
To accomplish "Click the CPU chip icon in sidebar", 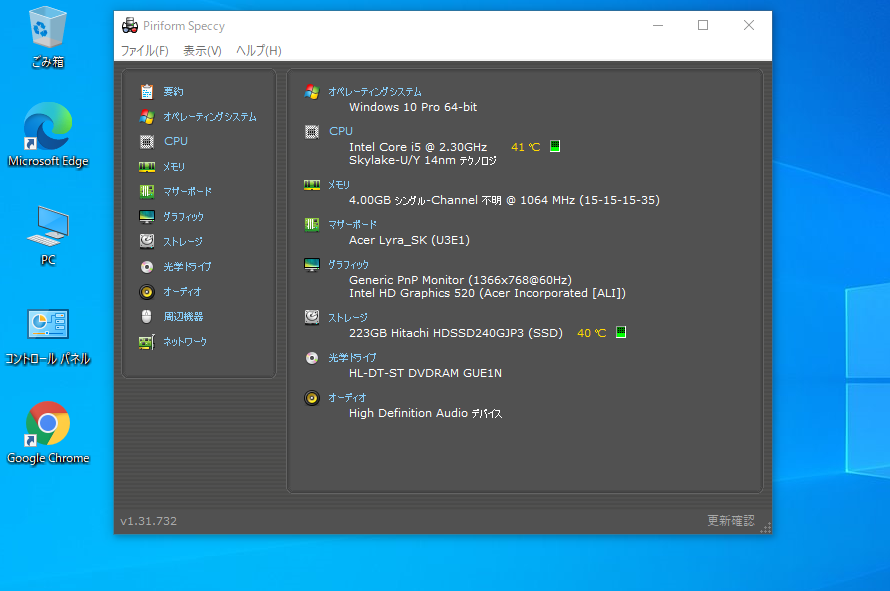I will 147,141.
